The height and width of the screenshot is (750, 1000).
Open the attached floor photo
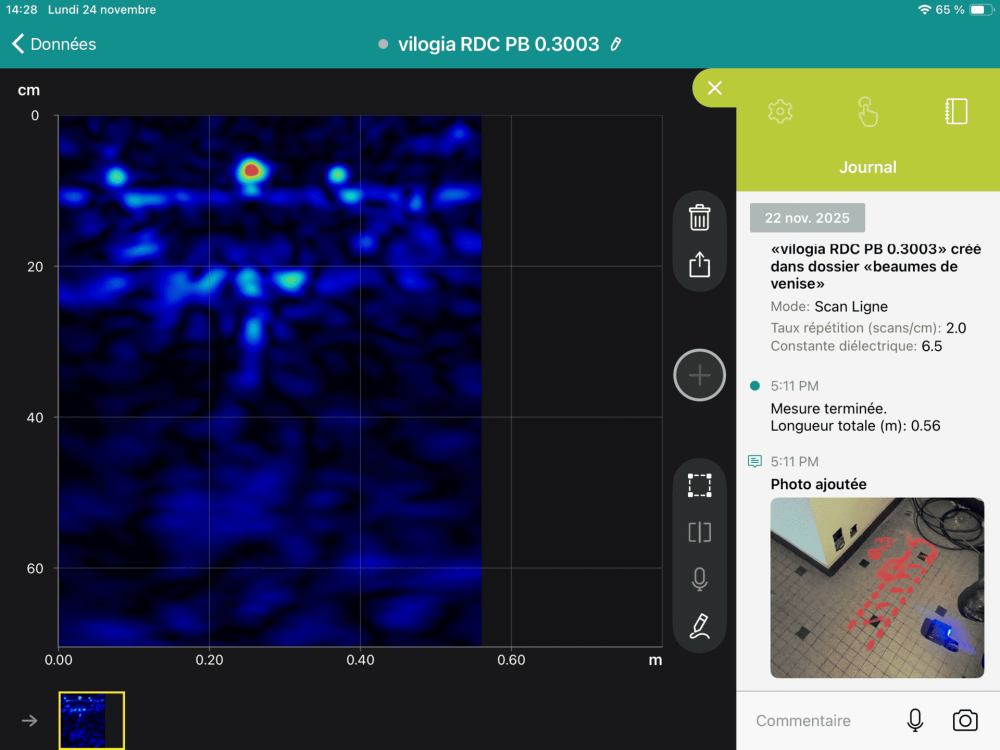[x=876, y=588]
